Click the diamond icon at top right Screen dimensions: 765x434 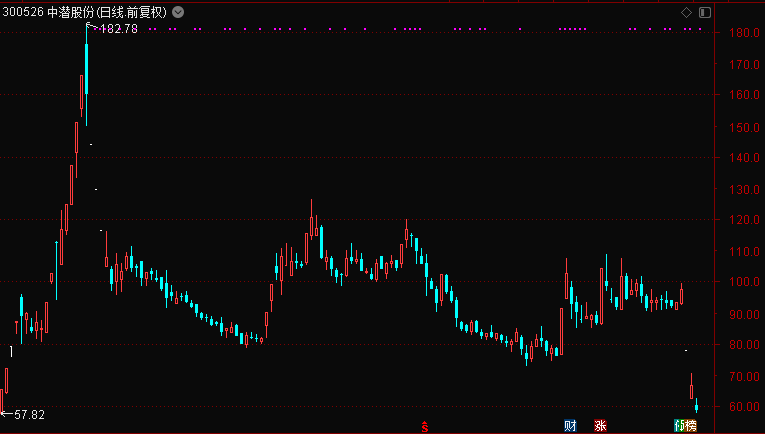pyautogui.click(x=686, y=12)
